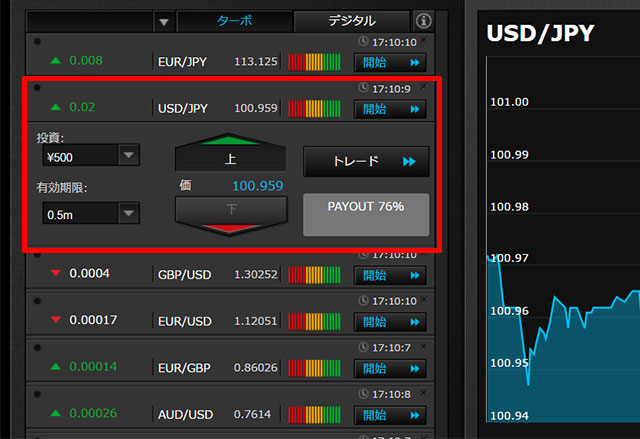Click the 開始 button for EUR/GBP
The image size is (640, 439).
point(390,368)
